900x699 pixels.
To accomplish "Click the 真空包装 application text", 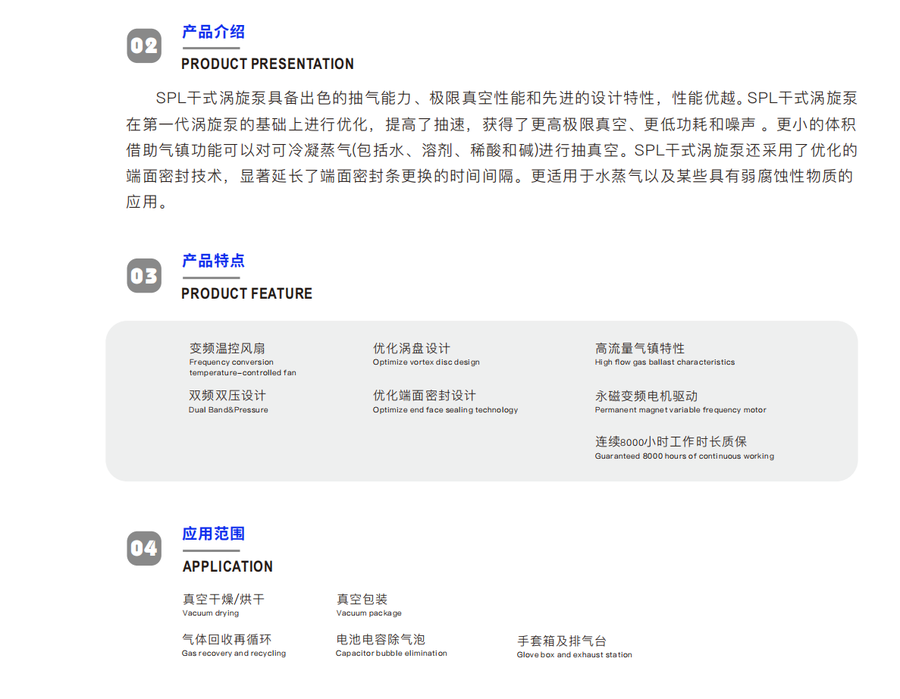I will pos(362,599).
